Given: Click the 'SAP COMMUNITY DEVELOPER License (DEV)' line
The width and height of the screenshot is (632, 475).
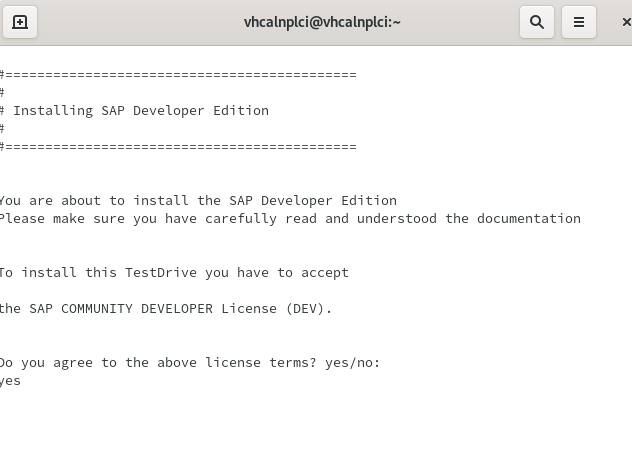Looking at the screenshot, I should 166,308.
